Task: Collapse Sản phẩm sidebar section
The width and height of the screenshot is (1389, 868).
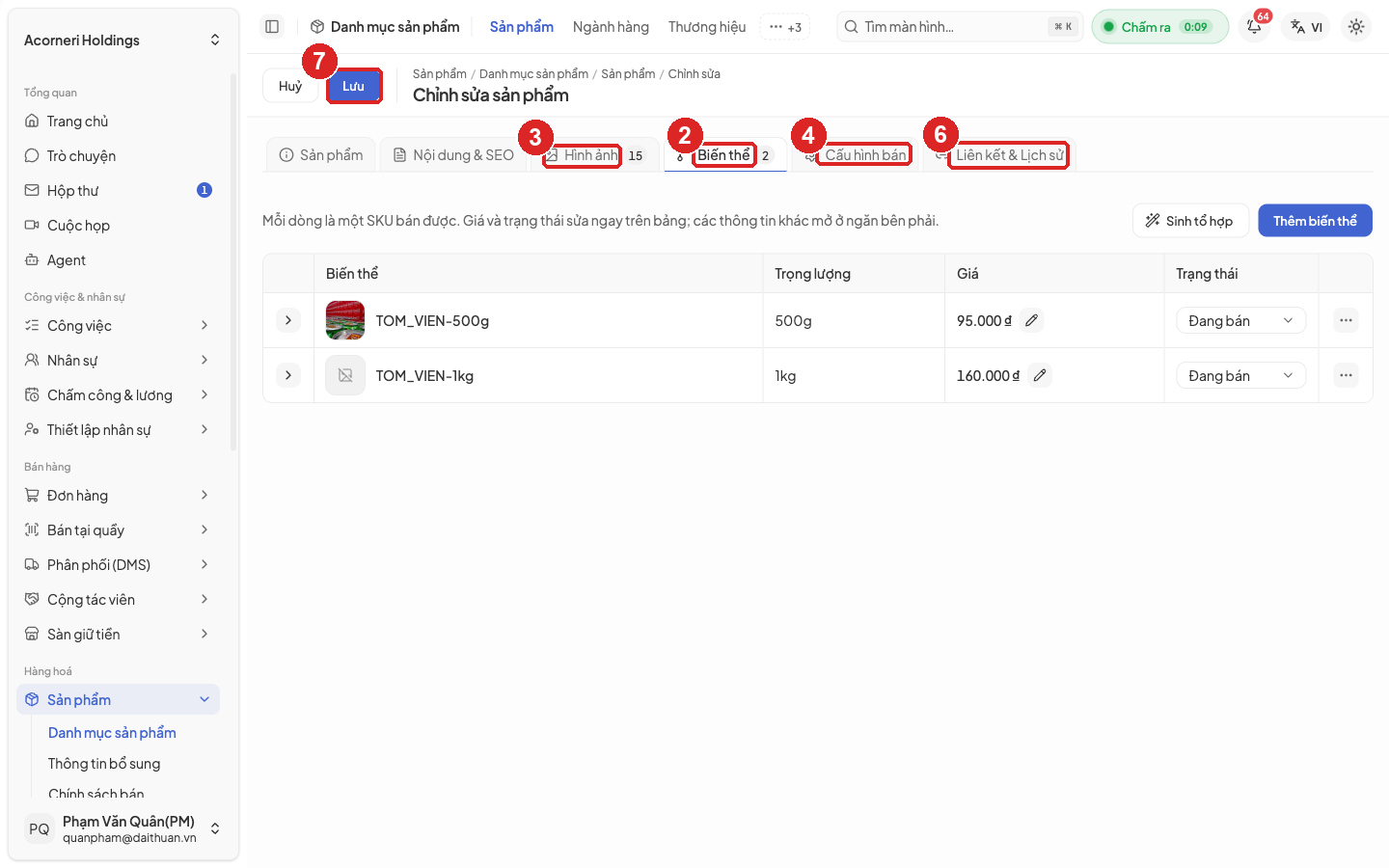Action: pos(118,700)
